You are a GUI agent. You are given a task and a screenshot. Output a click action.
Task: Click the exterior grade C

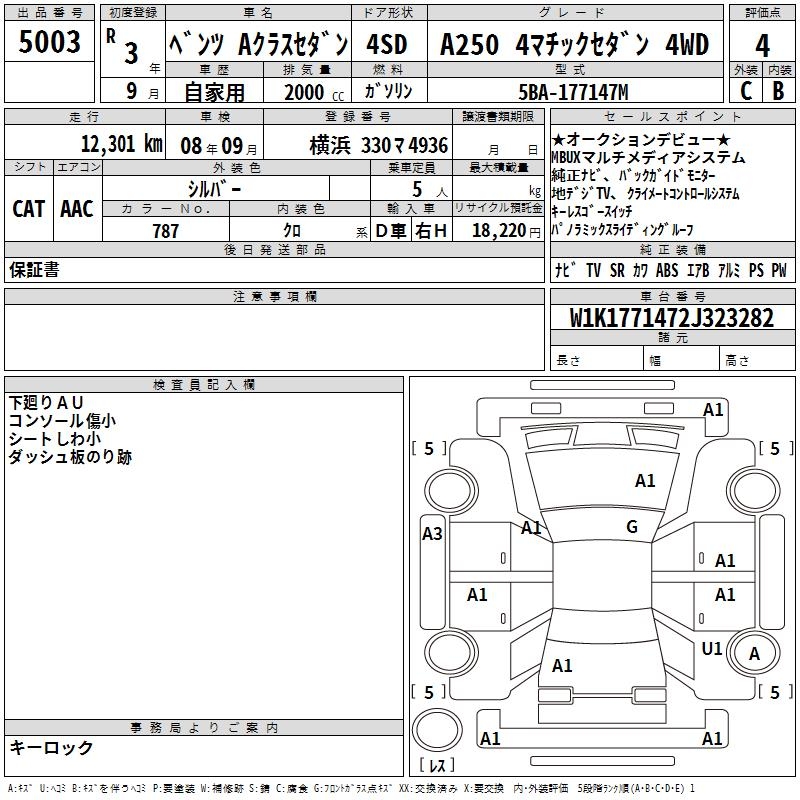tap(745, 90)
